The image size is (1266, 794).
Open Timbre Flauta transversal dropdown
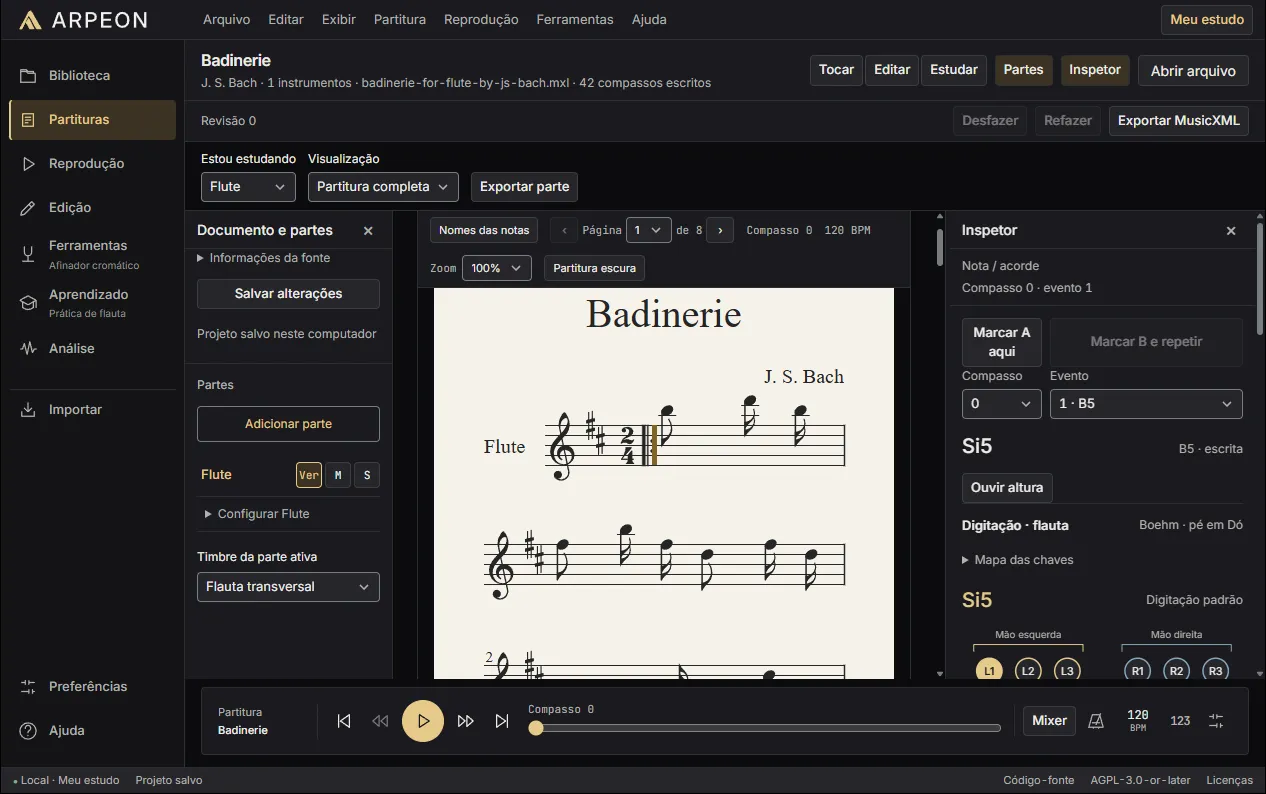click(x=288, y=587)
